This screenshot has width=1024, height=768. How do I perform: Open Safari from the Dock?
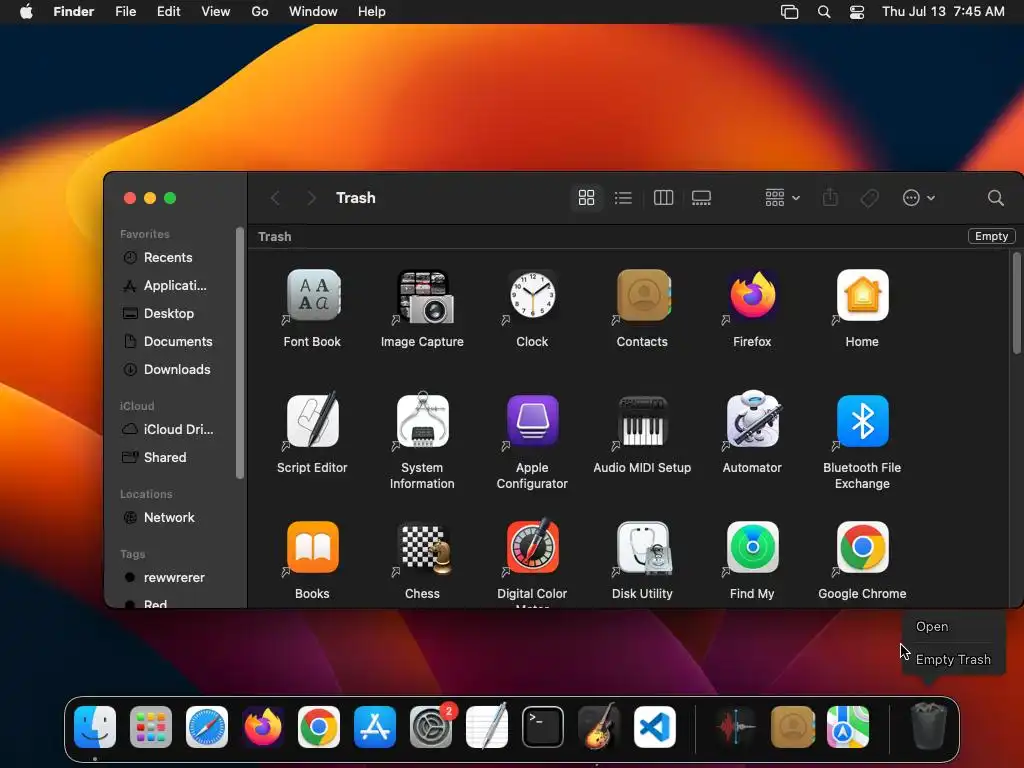click(x=207, y=727)
